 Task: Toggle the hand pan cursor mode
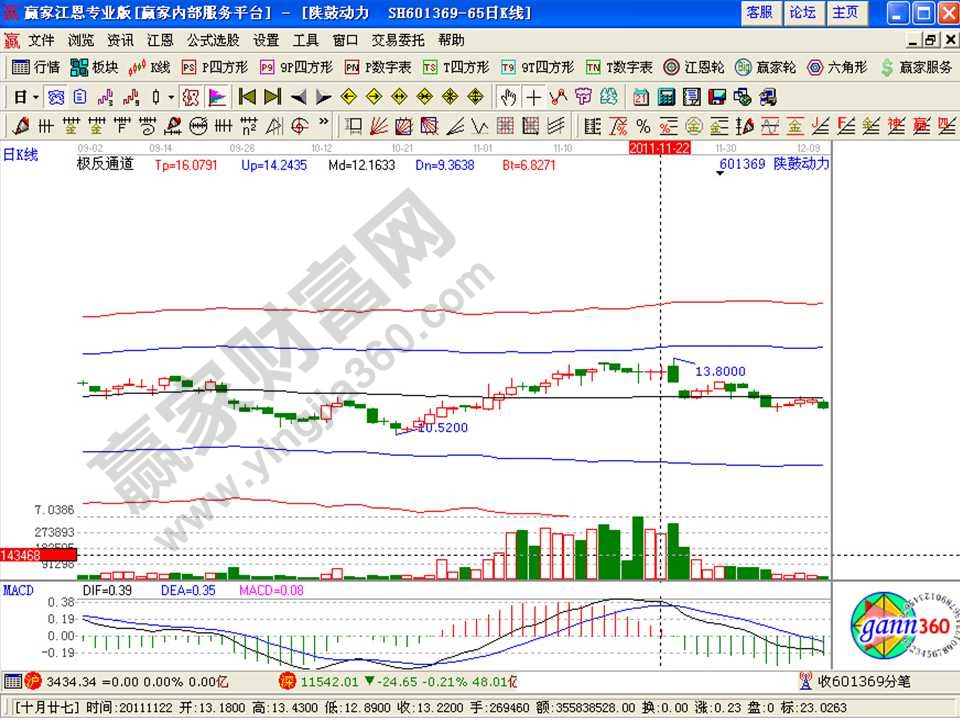[508, 97]
